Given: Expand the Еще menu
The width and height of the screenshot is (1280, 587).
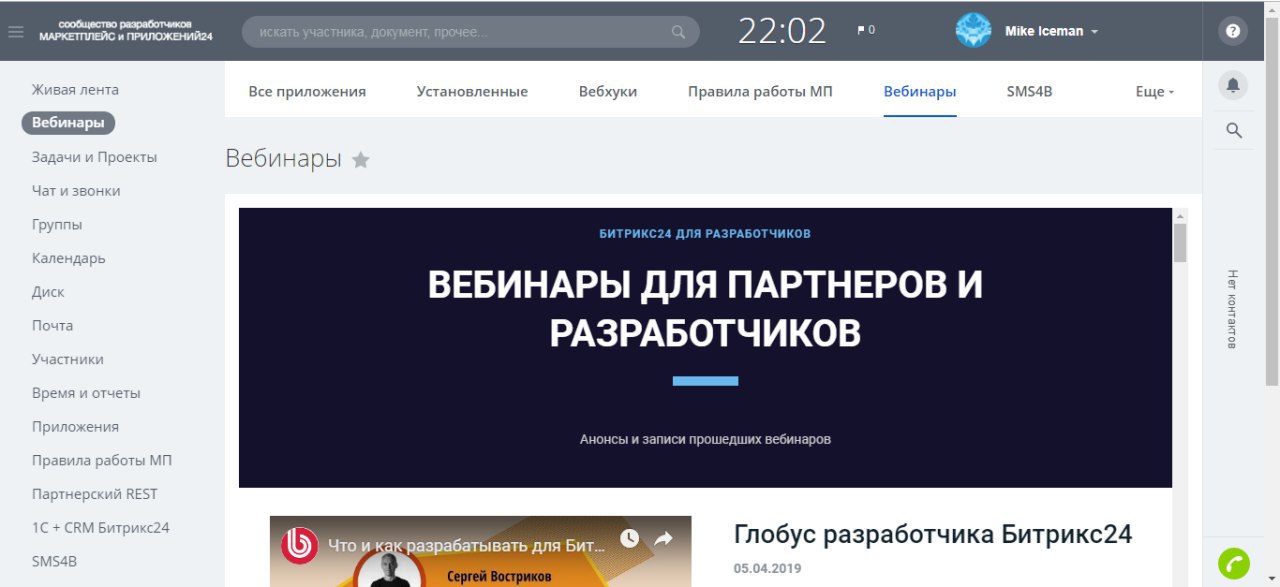Looking at the screenshot, I should (x=1155, y=91).
